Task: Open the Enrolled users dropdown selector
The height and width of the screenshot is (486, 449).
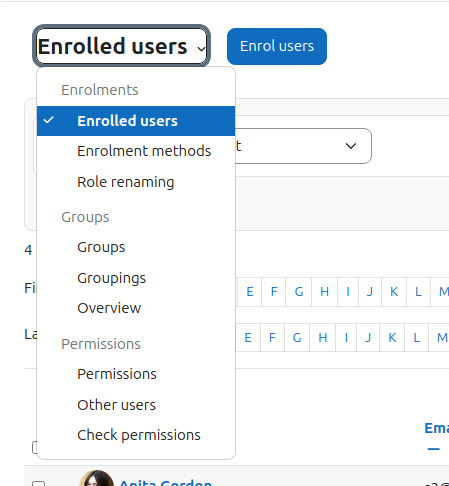Action: (121, 46)
